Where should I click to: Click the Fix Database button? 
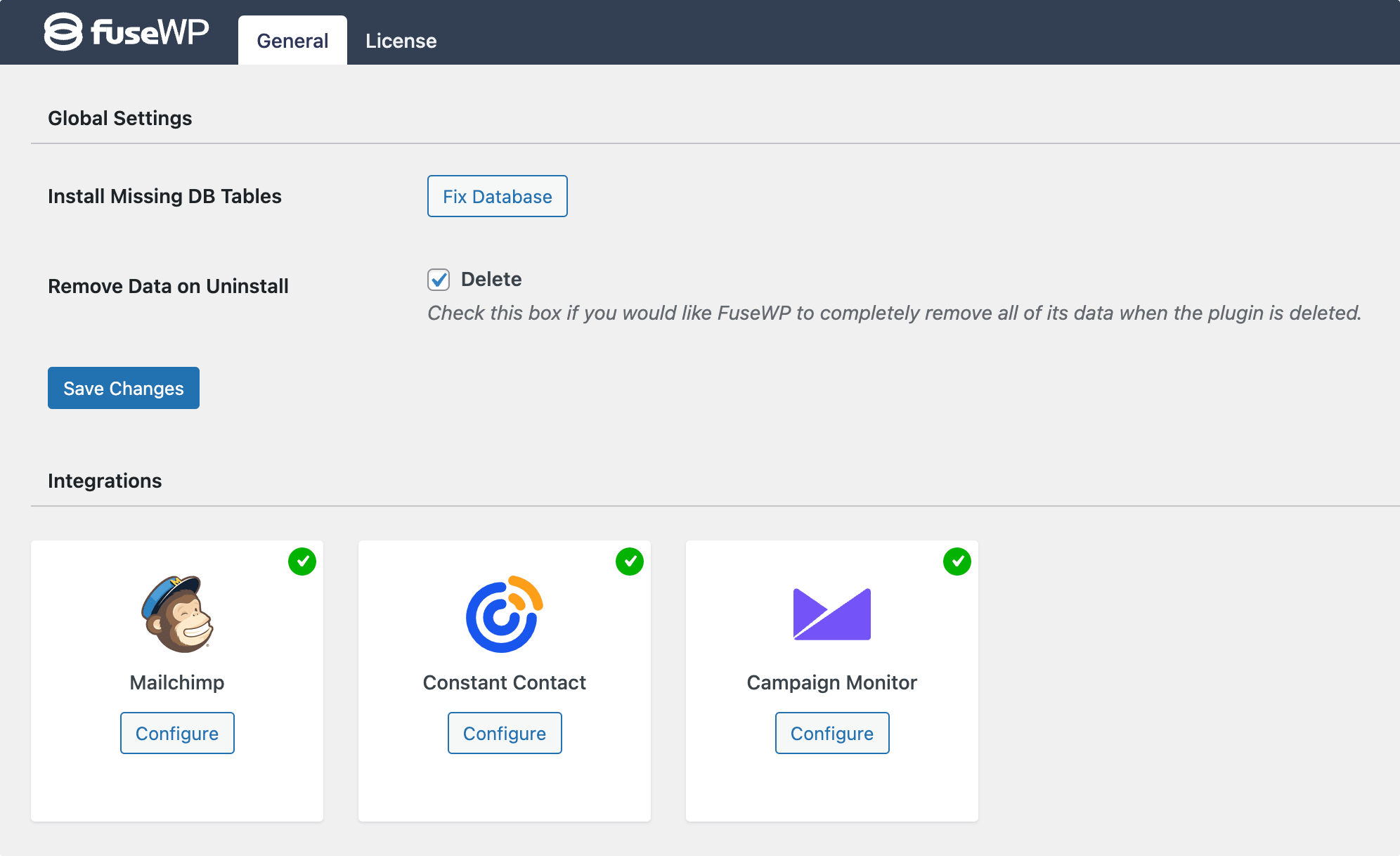(498, 196)
